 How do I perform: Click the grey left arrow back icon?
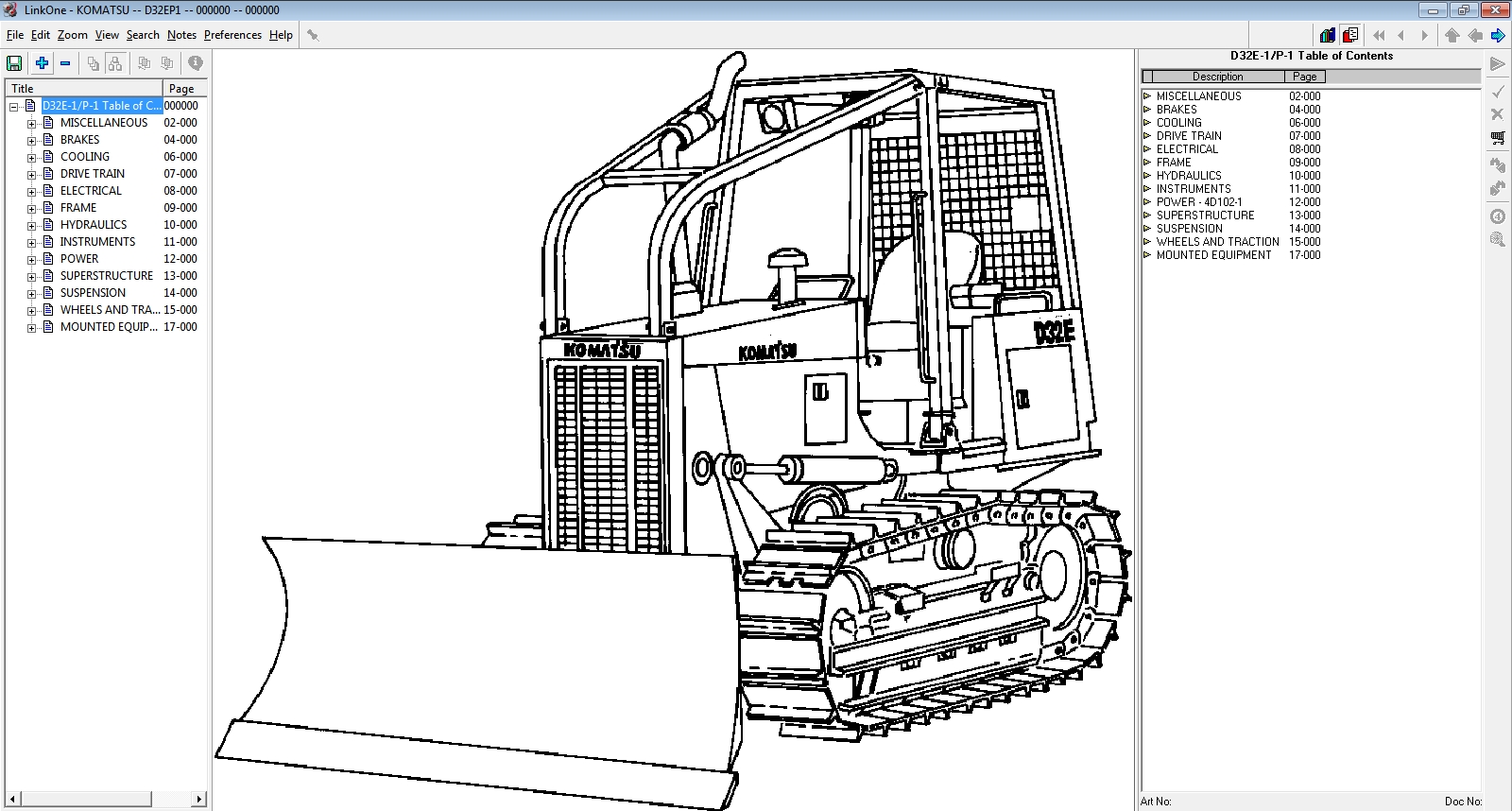coord(1475,35)
